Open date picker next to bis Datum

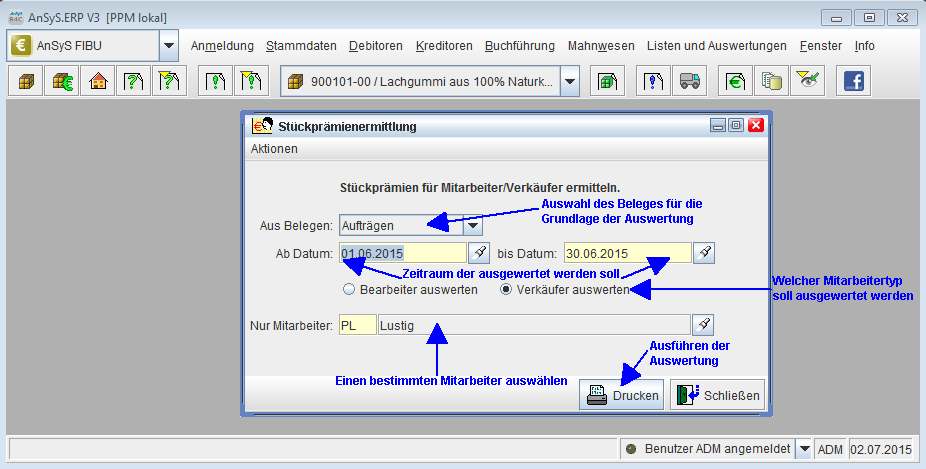[x=705, y=253]
